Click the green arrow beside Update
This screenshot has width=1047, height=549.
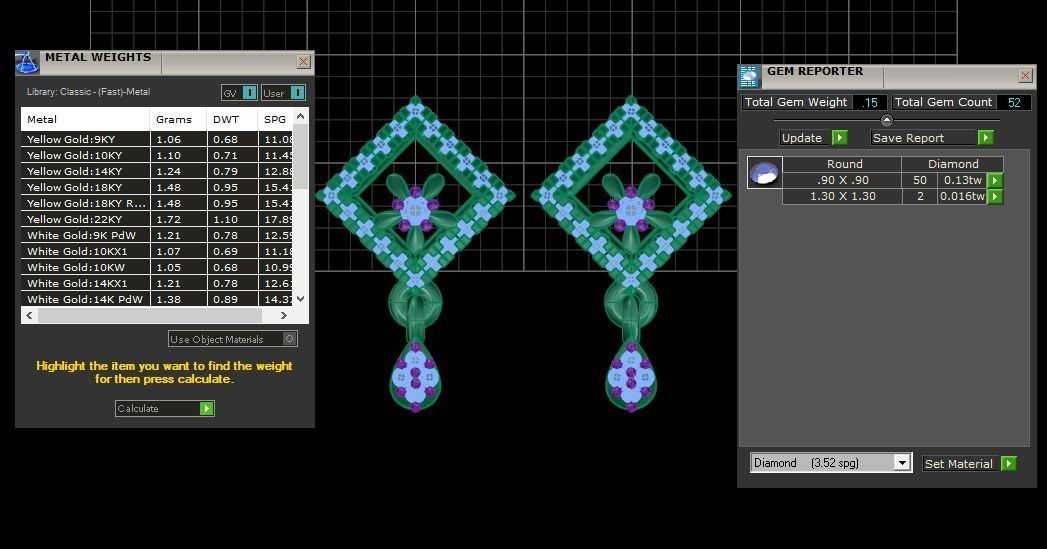tap(839, 138)
